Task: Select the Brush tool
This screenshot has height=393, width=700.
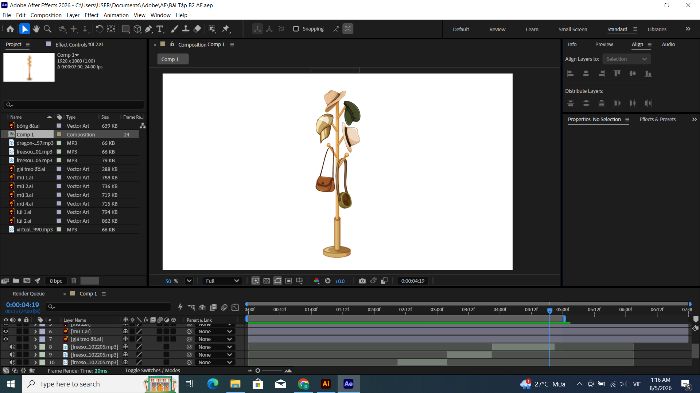Action: click(175, 29)
